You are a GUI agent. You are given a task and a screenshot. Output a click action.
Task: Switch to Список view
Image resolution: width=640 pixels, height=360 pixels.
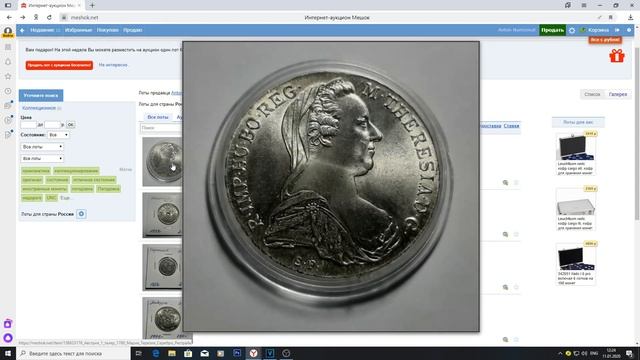coord(592,94)
